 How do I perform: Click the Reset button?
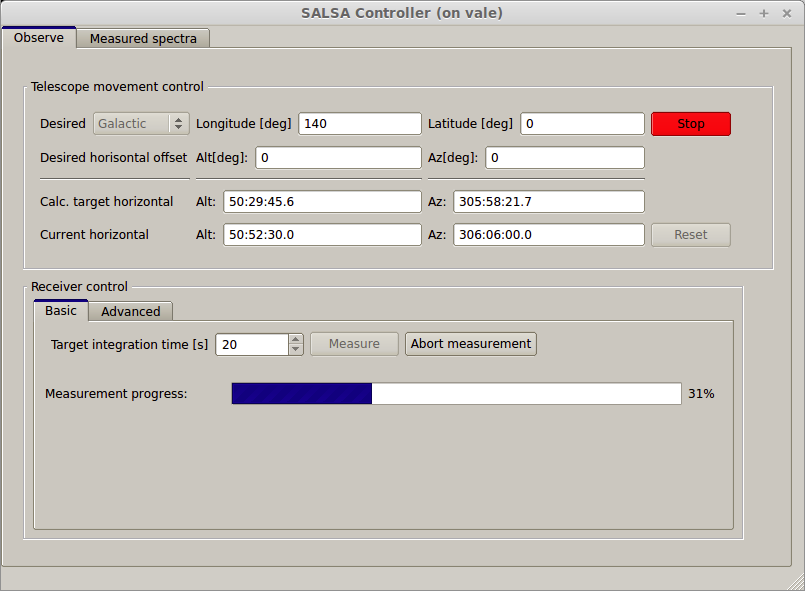click(x=691, y=235)
